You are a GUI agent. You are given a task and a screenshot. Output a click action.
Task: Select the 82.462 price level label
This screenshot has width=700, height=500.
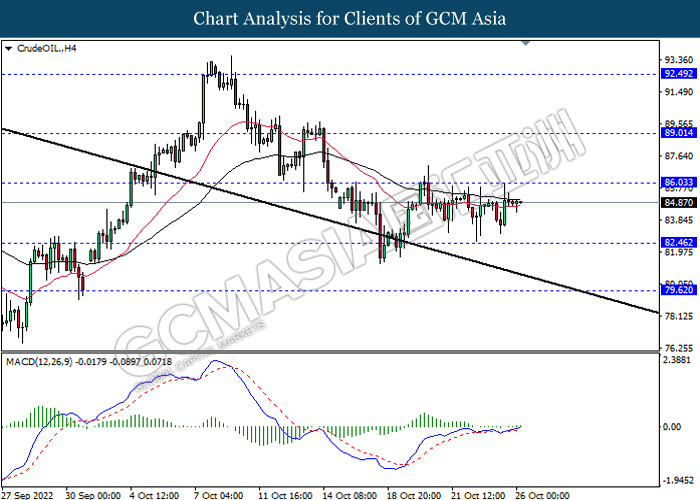pos(679,242)
